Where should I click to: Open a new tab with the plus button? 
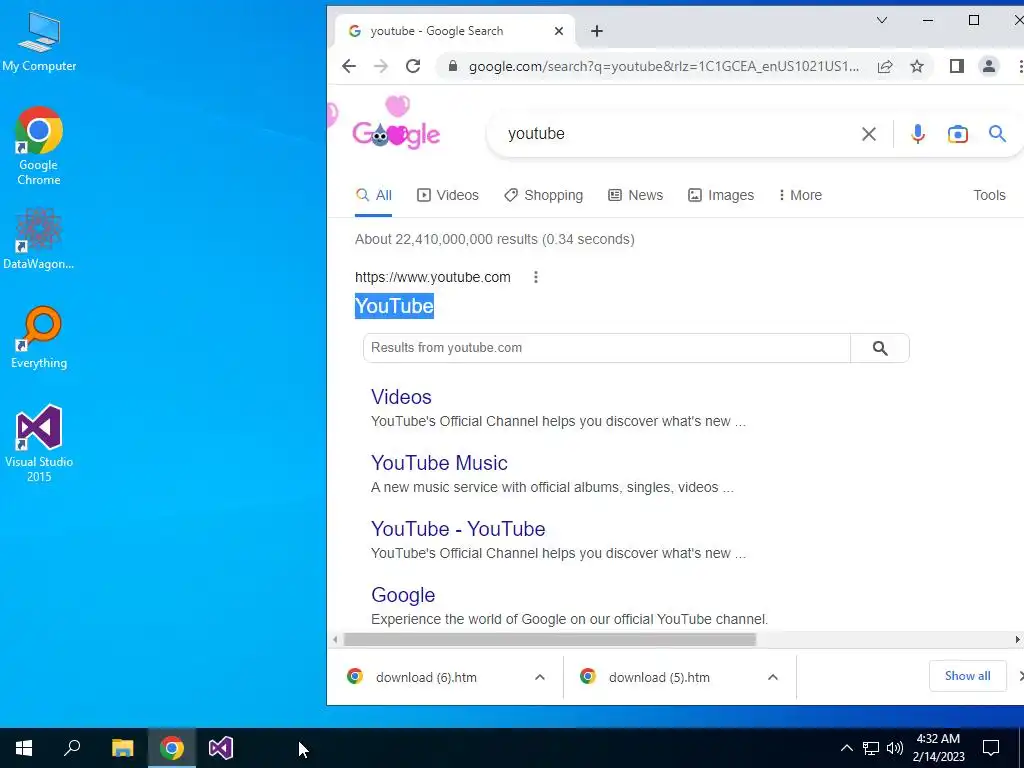596,31
